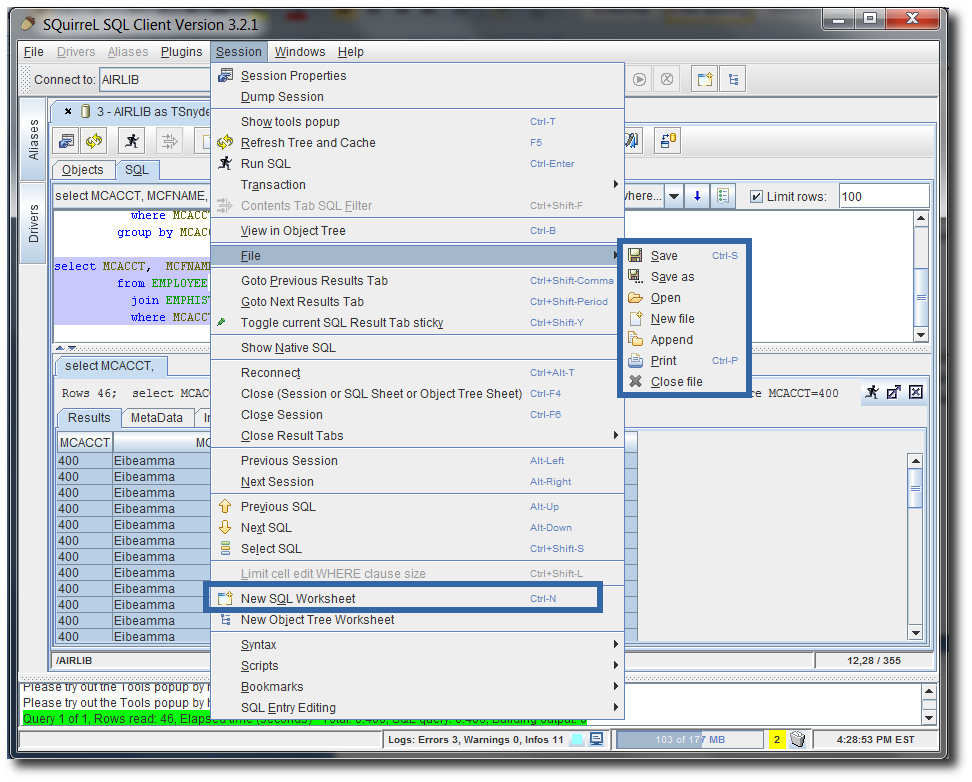Click New SQL Worksheet icon in main toolbar
Viewport: 972px width, 782px height.
[705, 79]
